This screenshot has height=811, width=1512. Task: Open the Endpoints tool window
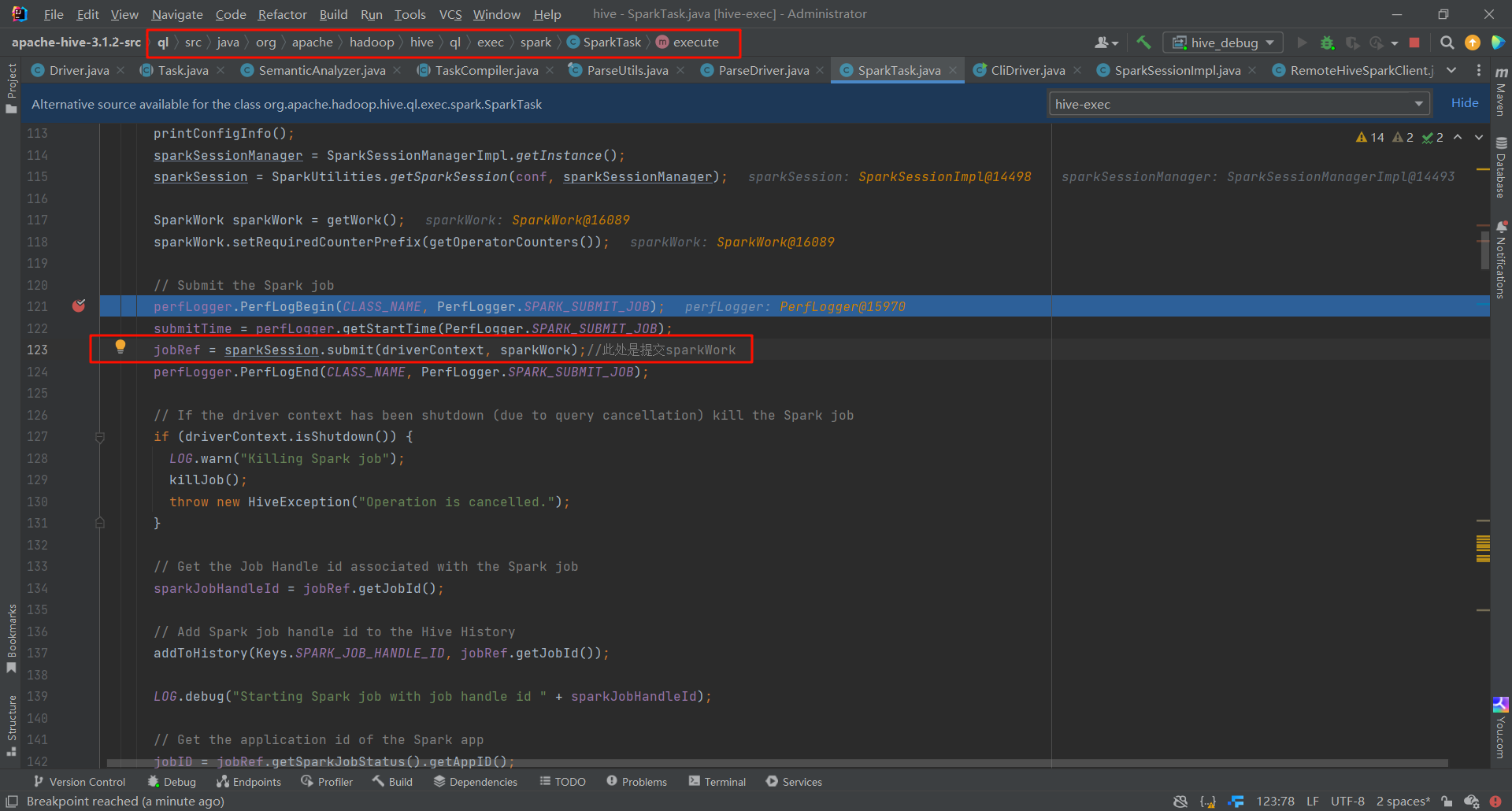[249, 782]
